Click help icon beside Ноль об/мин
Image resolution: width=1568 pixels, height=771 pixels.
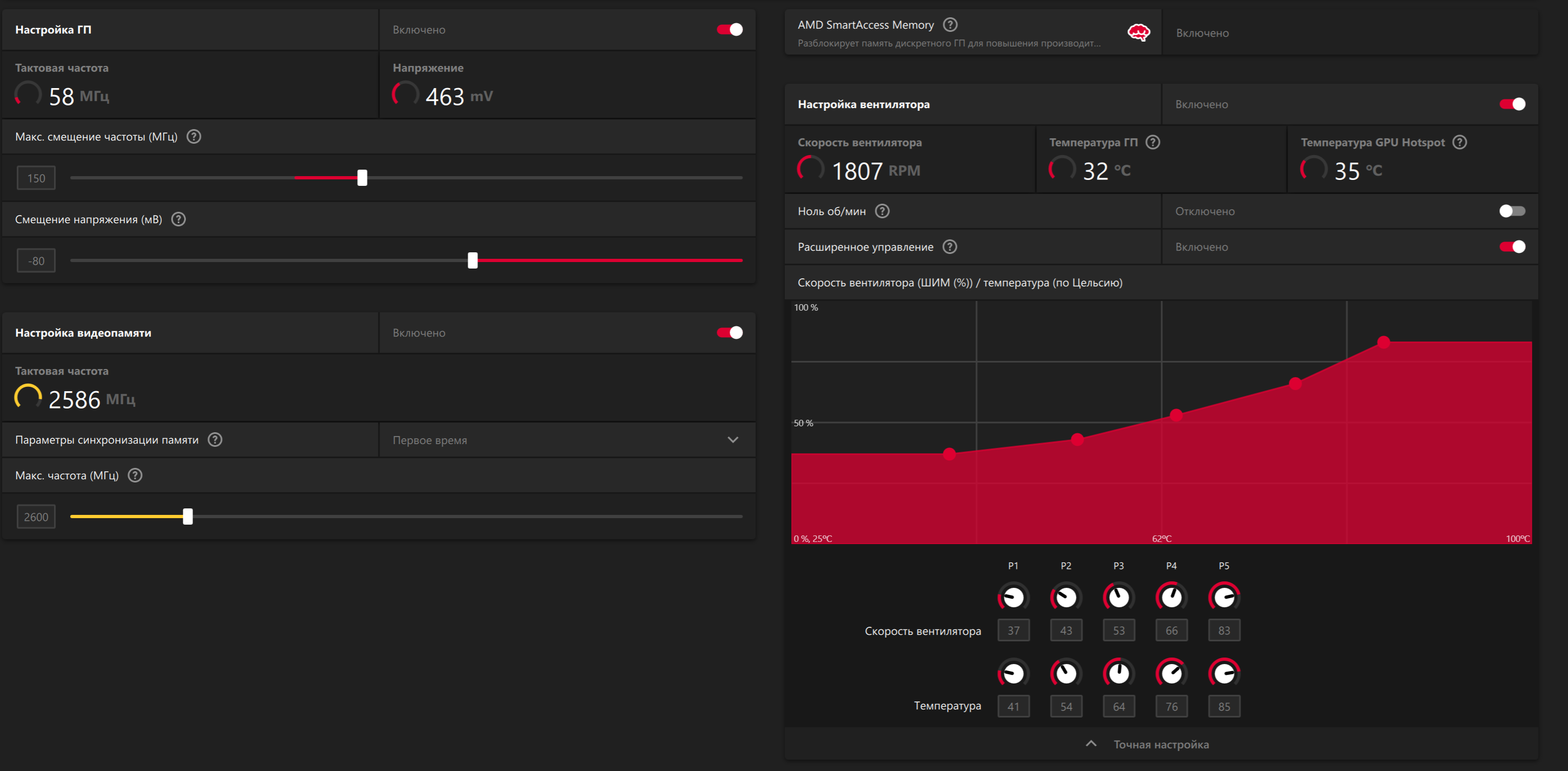click(882, 211)
